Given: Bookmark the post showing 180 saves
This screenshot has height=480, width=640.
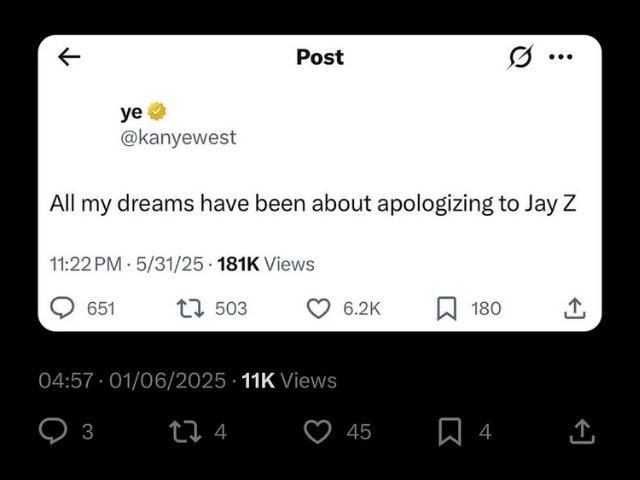Looking at the screenshot, I should [x=447, y=309].
